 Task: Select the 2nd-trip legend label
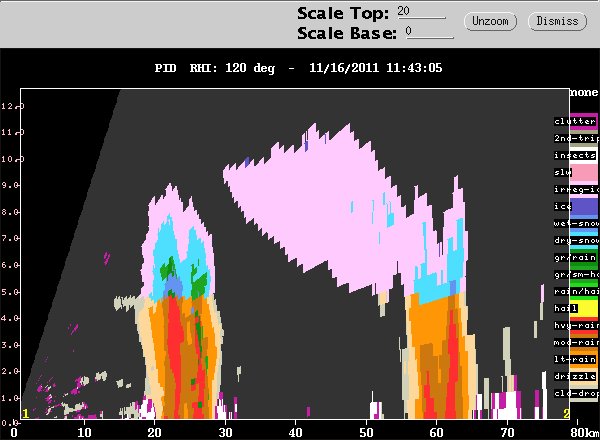(x=576, y=138)
